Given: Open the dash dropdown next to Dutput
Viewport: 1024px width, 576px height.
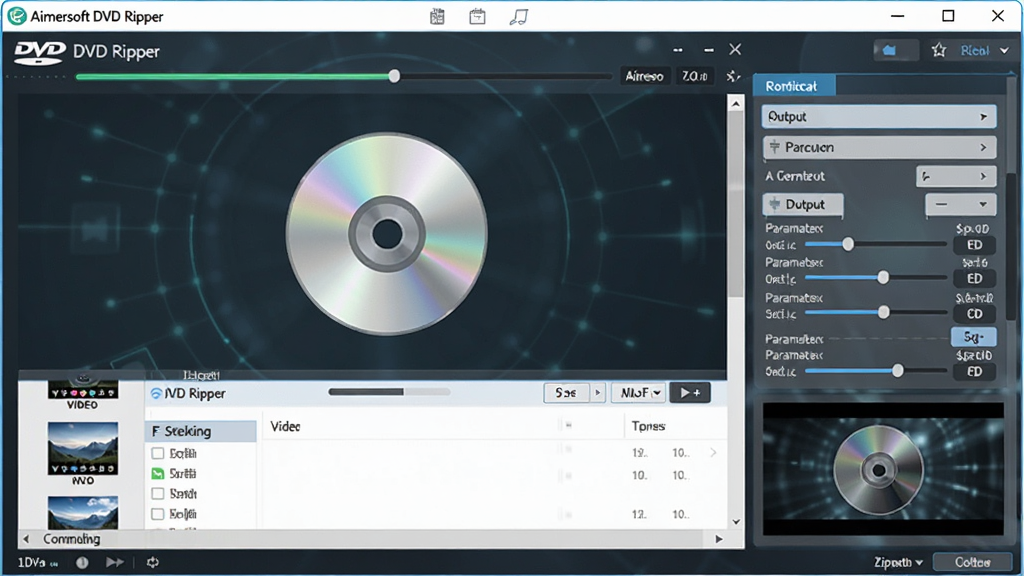Looking at the screenshot, I should tap(961, 204).
